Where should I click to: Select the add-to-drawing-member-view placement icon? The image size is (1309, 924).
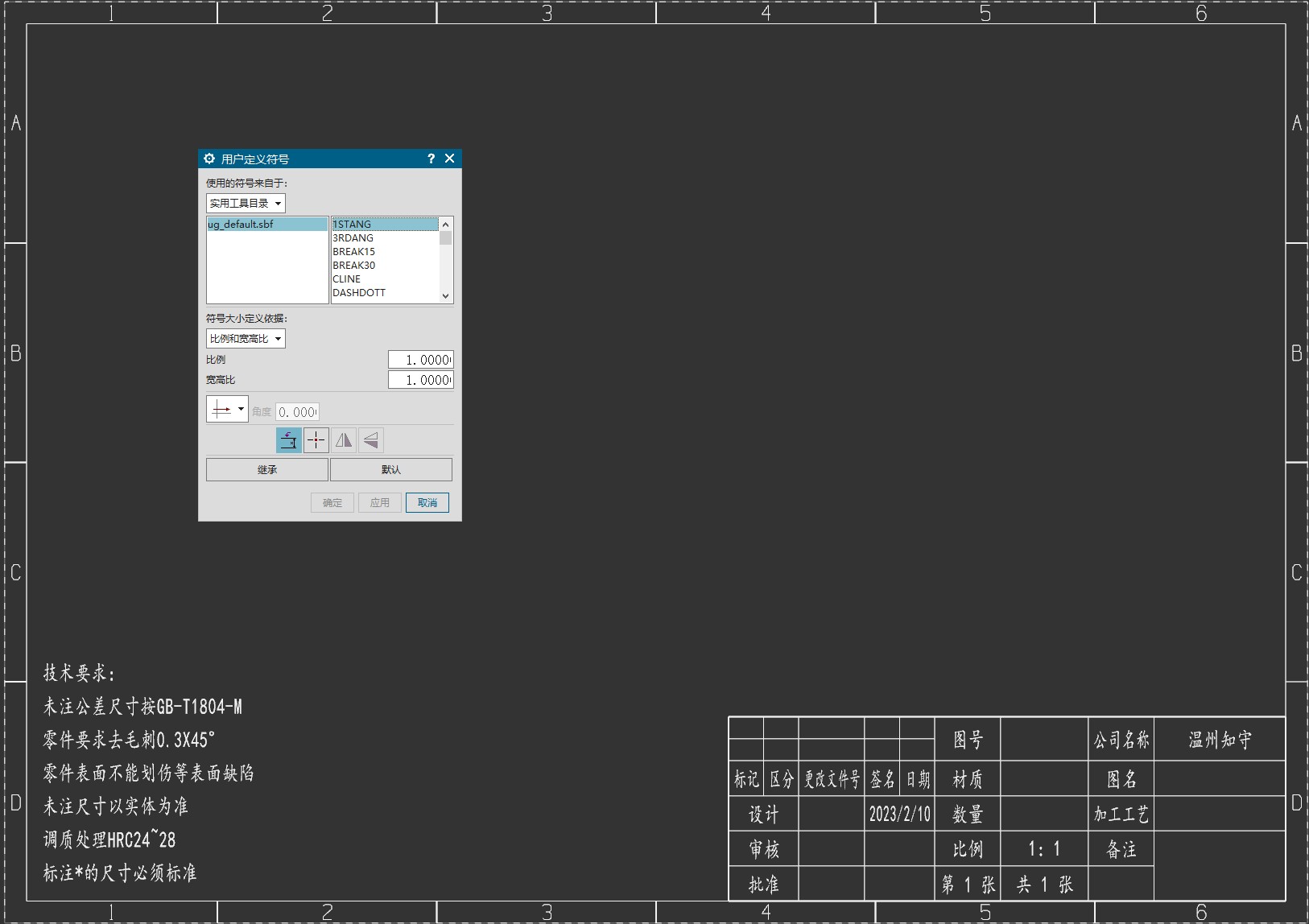click(x=289, y=440)
